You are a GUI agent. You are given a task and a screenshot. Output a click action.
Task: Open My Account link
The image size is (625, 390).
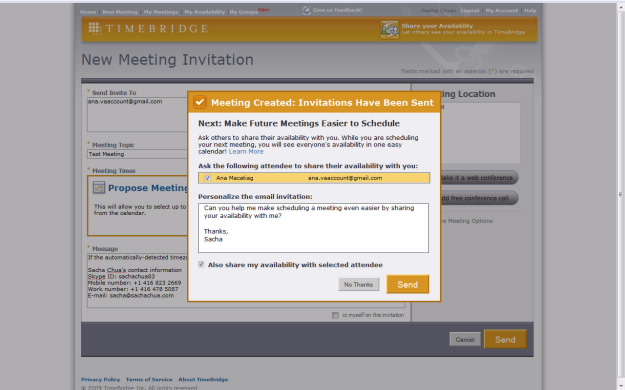point(501,10)
